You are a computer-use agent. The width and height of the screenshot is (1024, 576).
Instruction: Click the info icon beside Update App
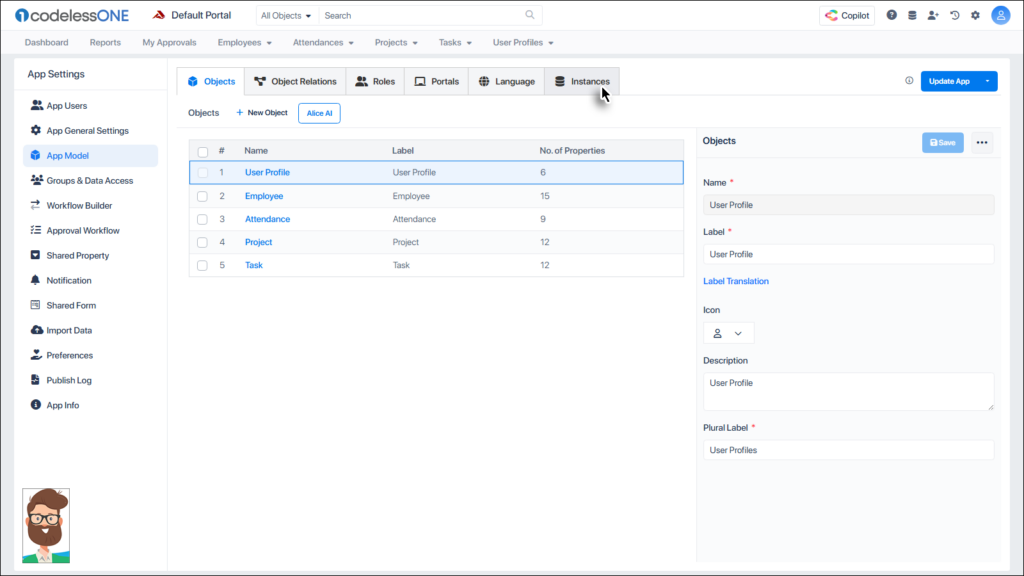909,81
